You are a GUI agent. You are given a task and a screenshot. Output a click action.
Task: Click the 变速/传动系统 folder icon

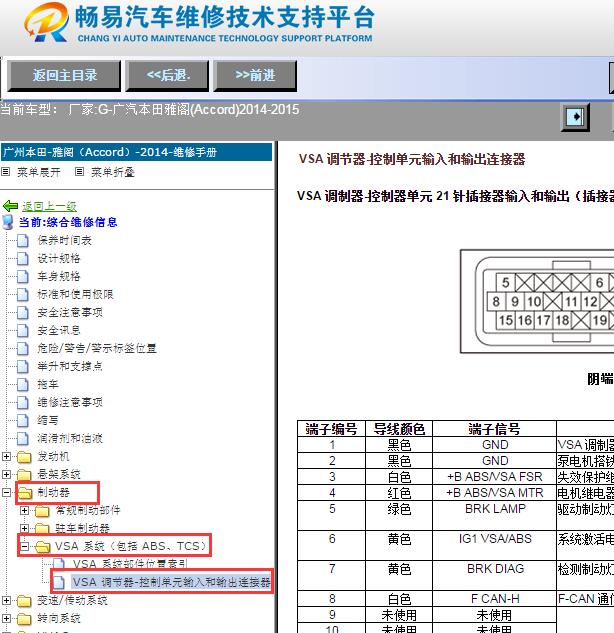click(x=24, y=601)
